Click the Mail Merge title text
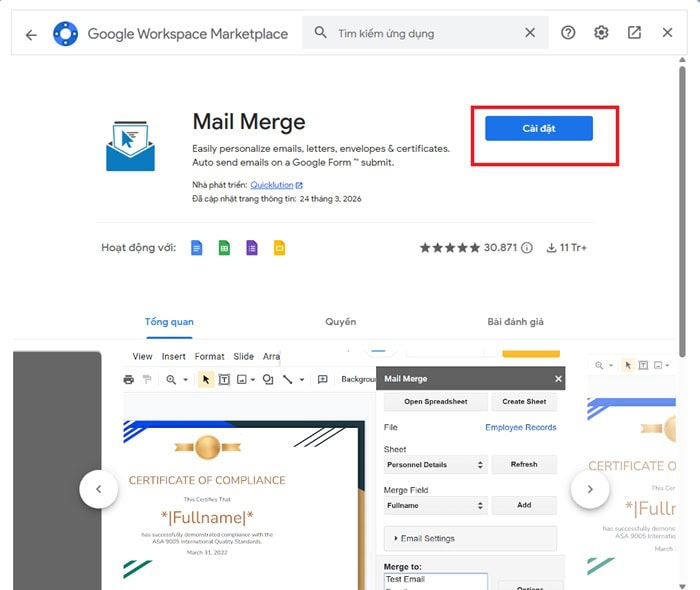 point(249,121)
